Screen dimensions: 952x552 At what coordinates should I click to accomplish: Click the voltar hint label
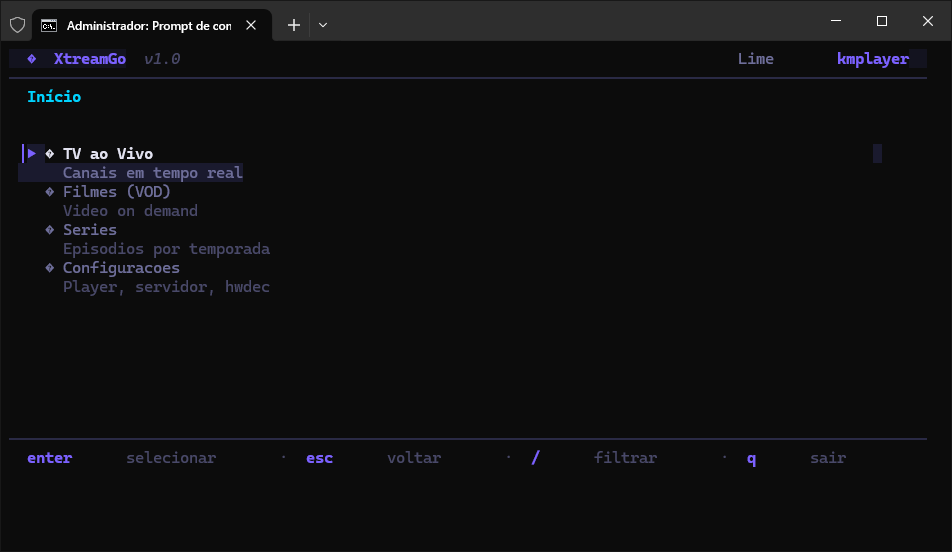[x=414, y=458]
